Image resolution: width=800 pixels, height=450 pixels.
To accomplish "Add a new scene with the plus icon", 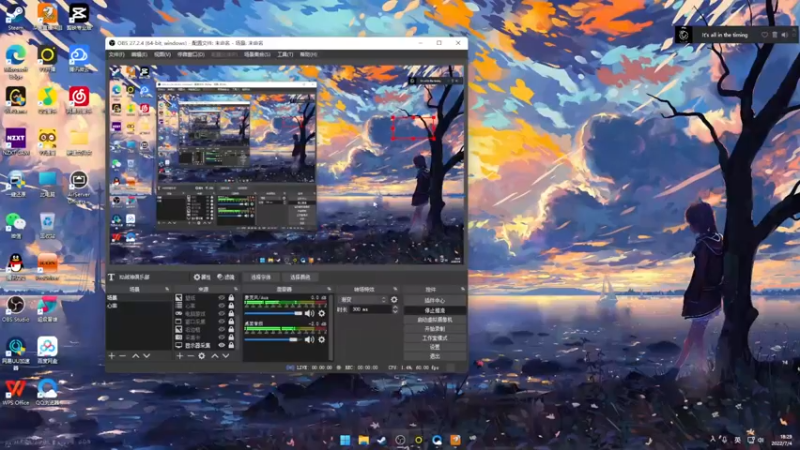I will 112,356.
